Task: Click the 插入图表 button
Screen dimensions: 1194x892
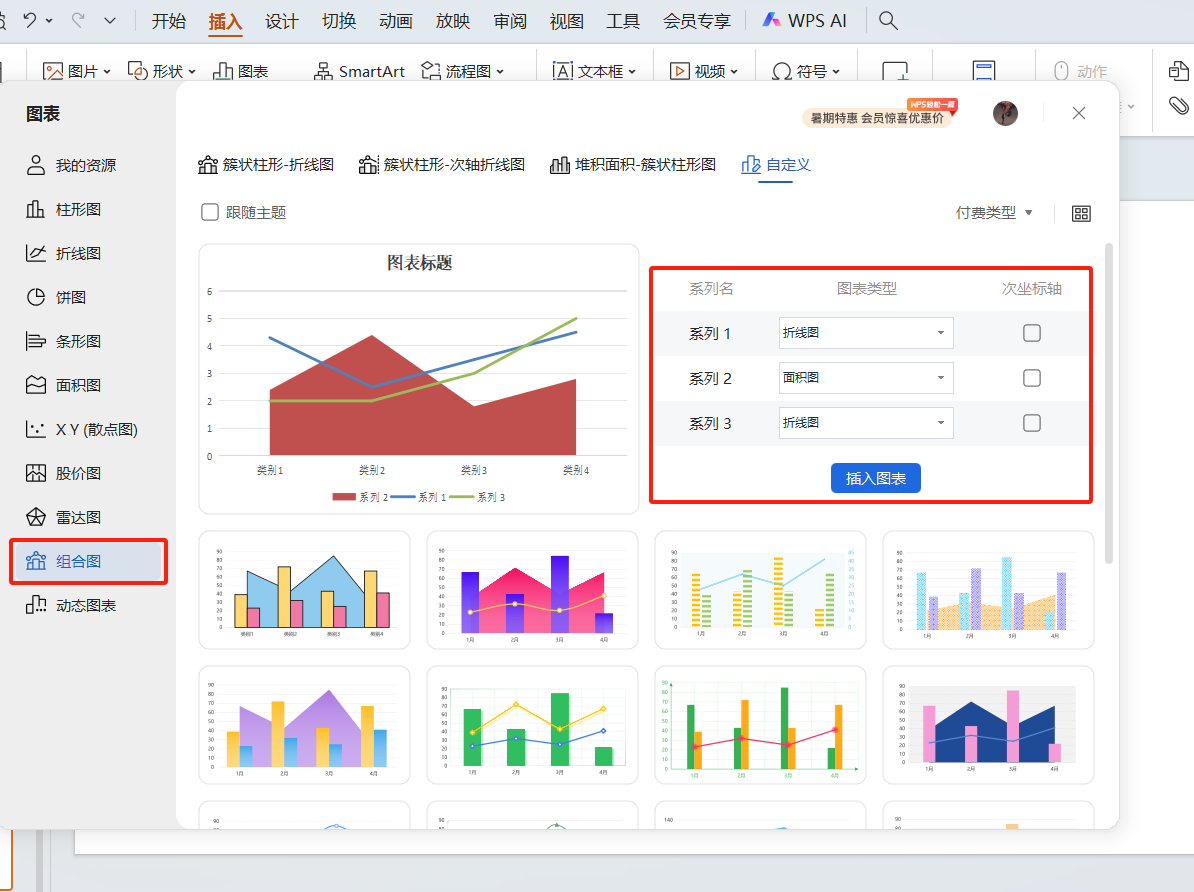Action: coord(875,478)
